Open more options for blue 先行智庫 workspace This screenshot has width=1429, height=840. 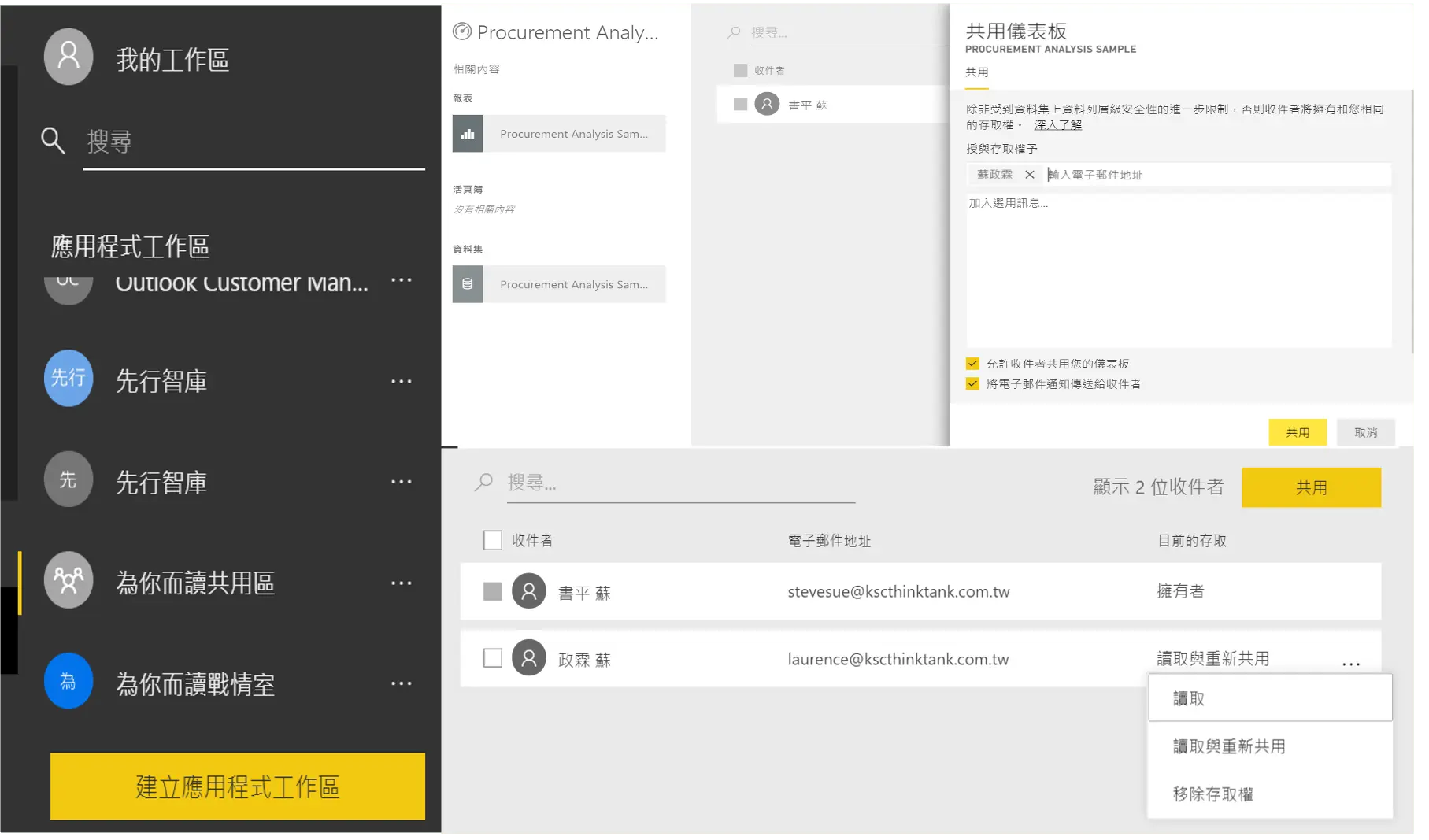tap(402, 383)
